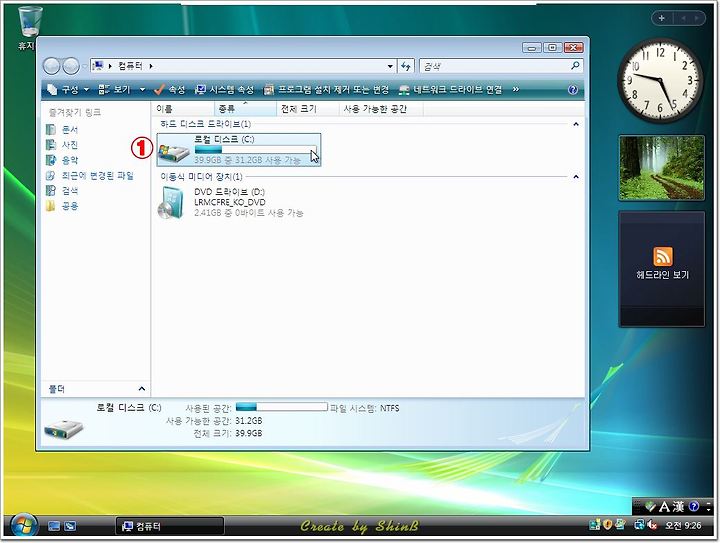Open the 음악 favorite link
Image resolution: width=720 pixels, height=543 pixels.
[x=70, y=160]
